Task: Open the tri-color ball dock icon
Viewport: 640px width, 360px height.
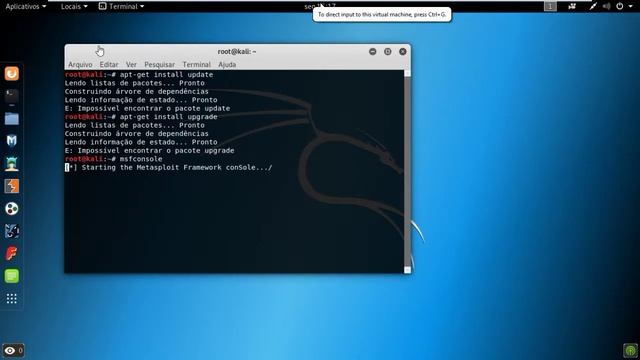Action: (x=11, y=209)
